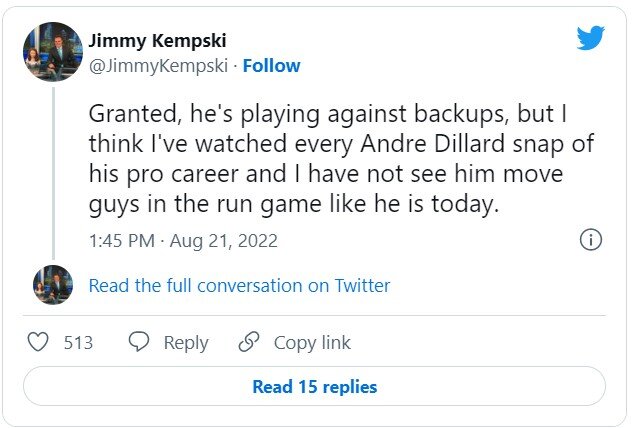
Task: Click the copy link chain icon
Action: point(248,342)
